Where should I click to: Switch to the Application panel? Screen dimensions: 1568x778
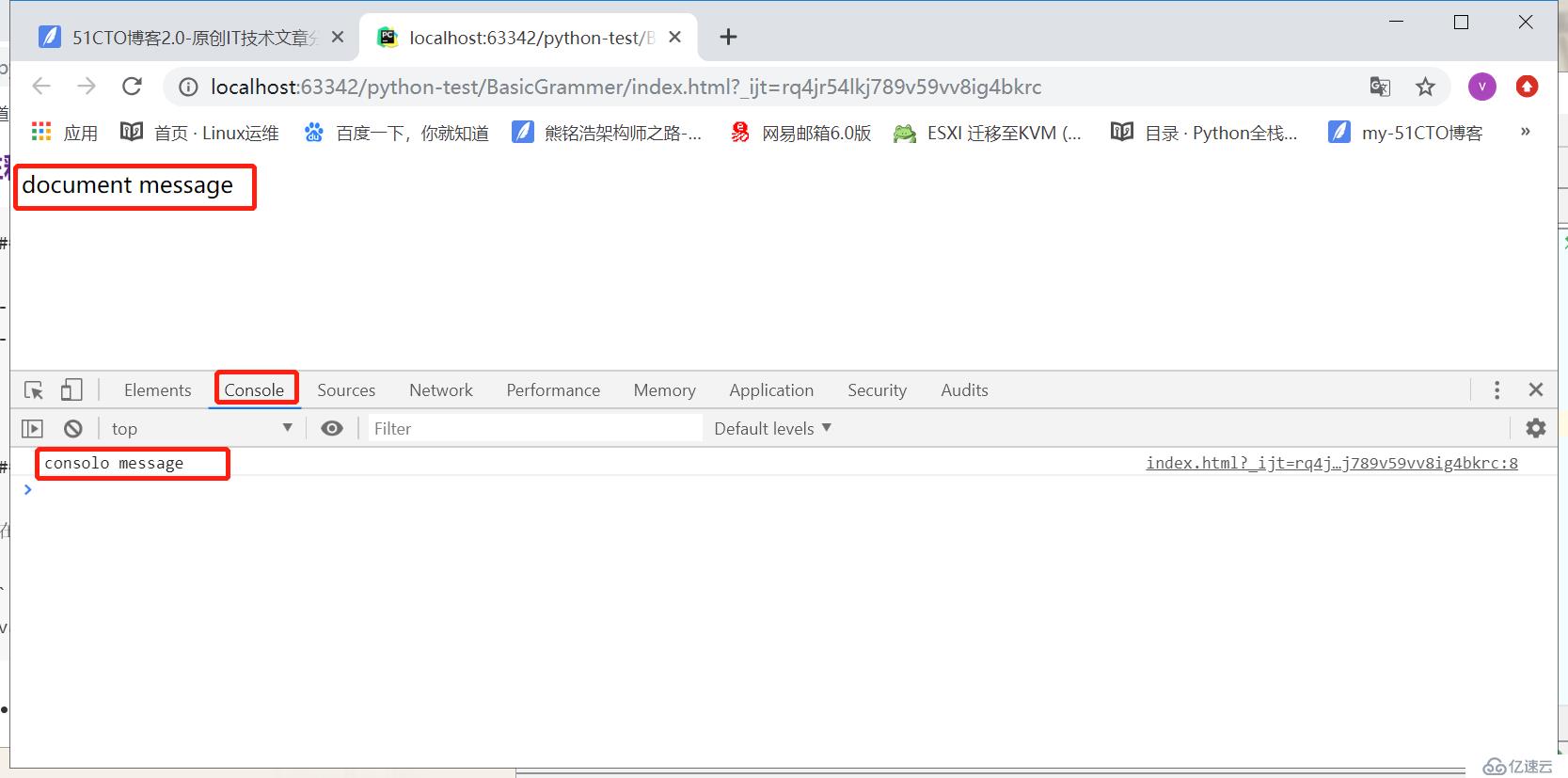point(771,390)
